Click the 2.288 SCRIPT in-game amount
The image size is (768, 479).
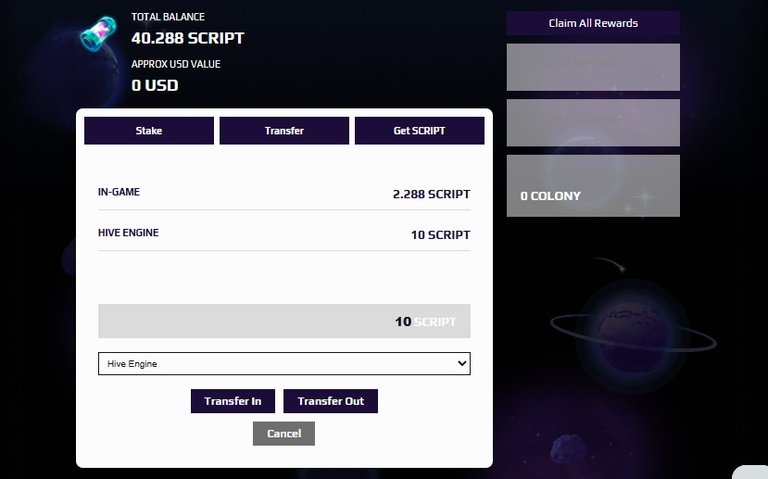pos(431,194)
